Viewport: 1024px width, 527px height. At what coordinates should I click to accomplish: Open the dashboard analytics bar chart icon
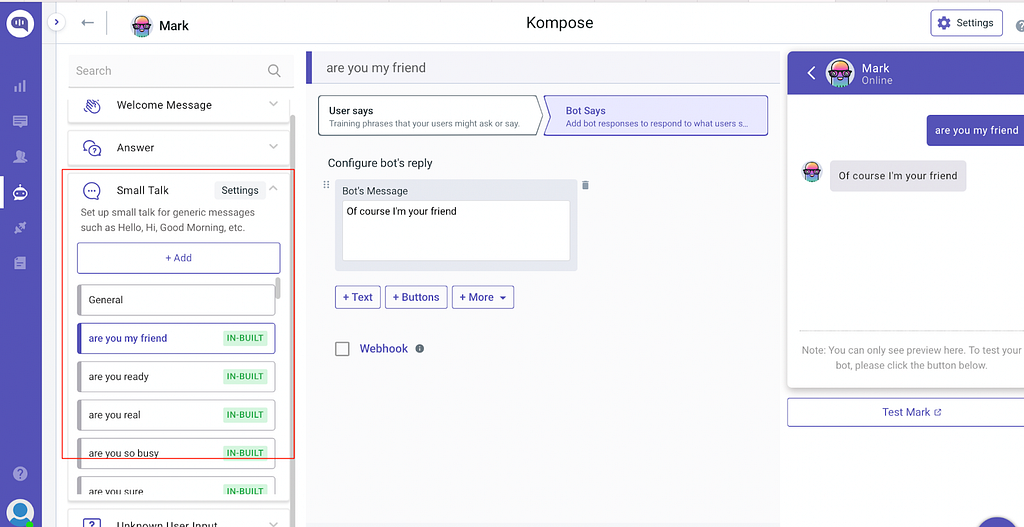coord(20,86)
